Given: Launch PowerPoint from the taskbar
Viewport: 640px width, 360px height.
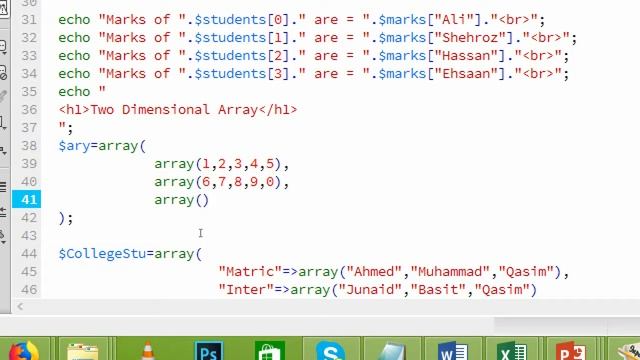Looking at the screenshot, I should click(571, 351).
